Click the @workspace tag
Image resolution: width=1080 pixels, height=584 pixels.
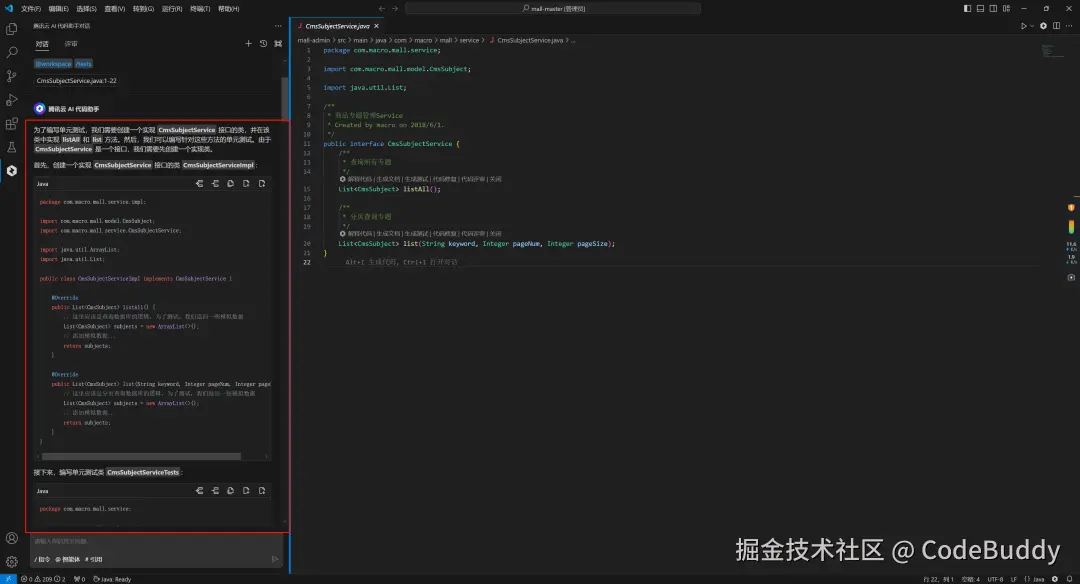coord(53,63)
